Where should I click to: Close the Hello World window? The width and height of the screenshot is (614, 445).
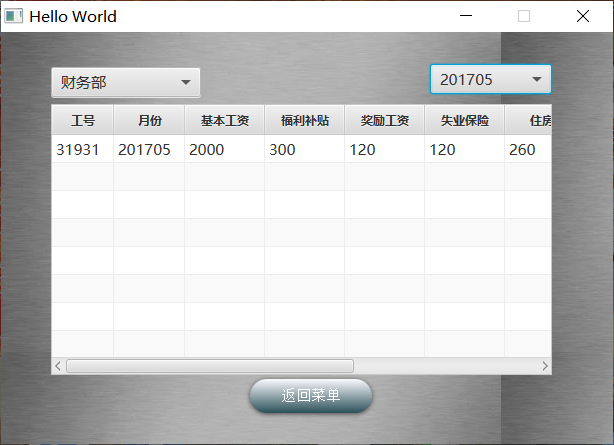click(x=583, y=16)
